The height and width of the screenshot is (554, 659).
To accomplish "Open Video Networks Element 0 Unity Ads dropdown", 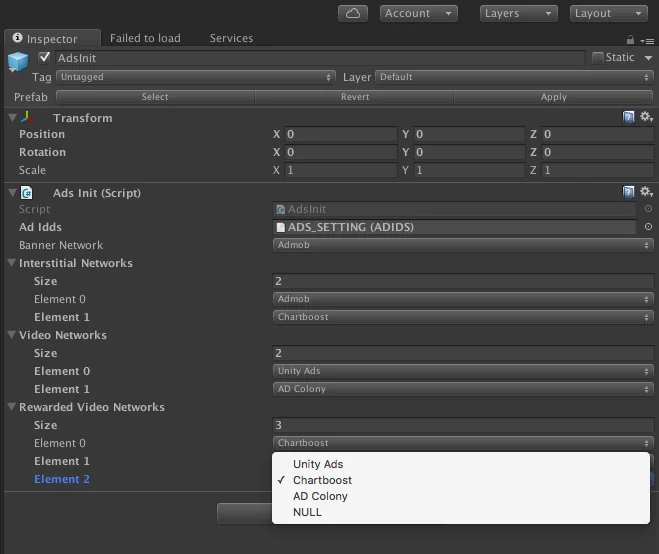I will (463, 371).
